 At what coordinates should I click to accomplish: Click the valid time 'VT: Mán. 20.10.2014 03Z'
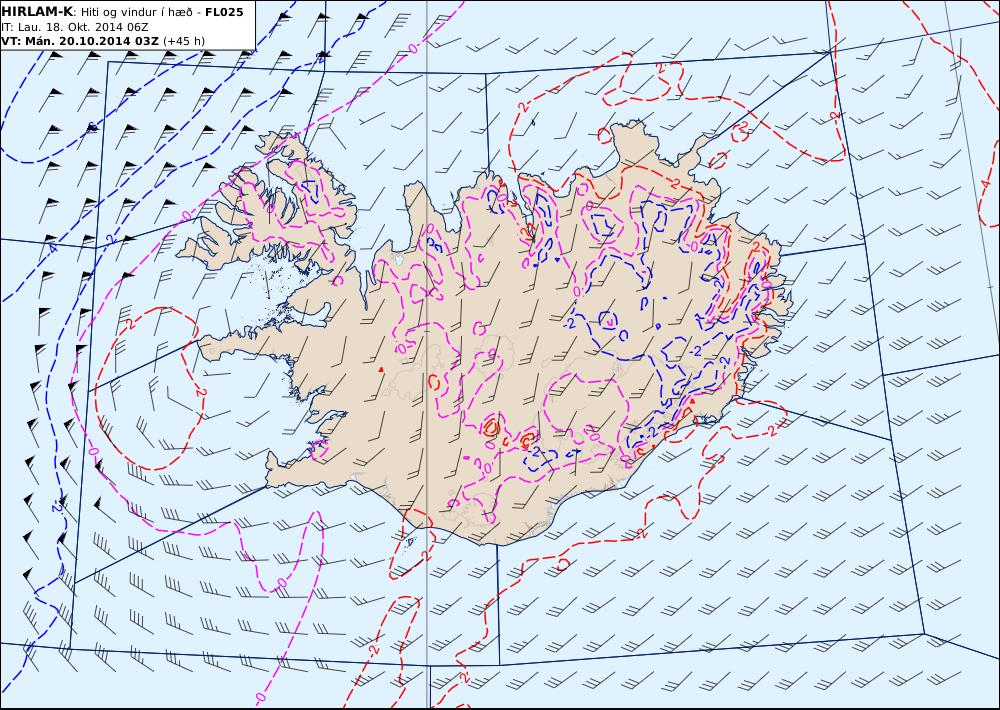click(x=81, y=41)
